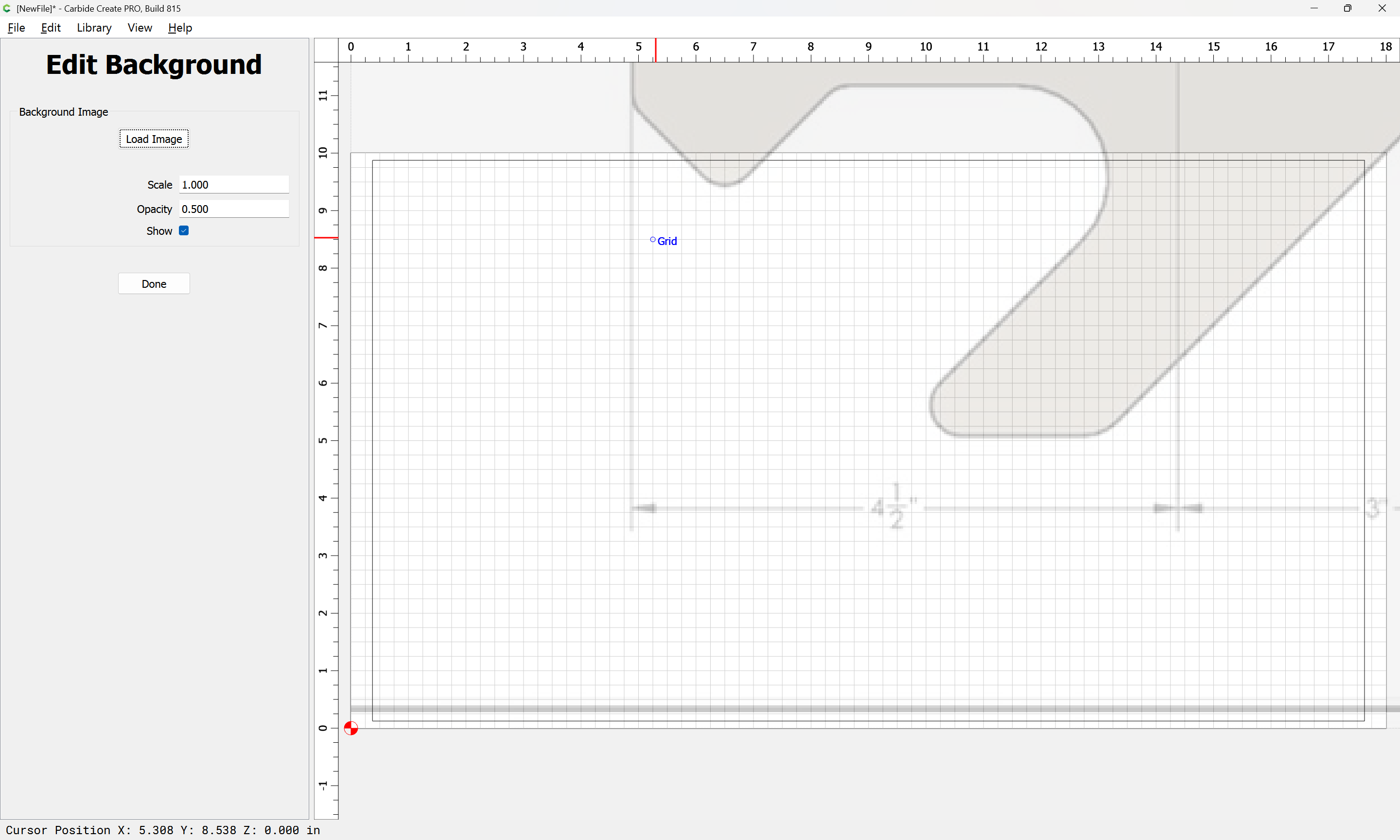Click the red marker on vertical ruler
The width and height of the screenshot is (1400, 840).
(x=327, y=238)
